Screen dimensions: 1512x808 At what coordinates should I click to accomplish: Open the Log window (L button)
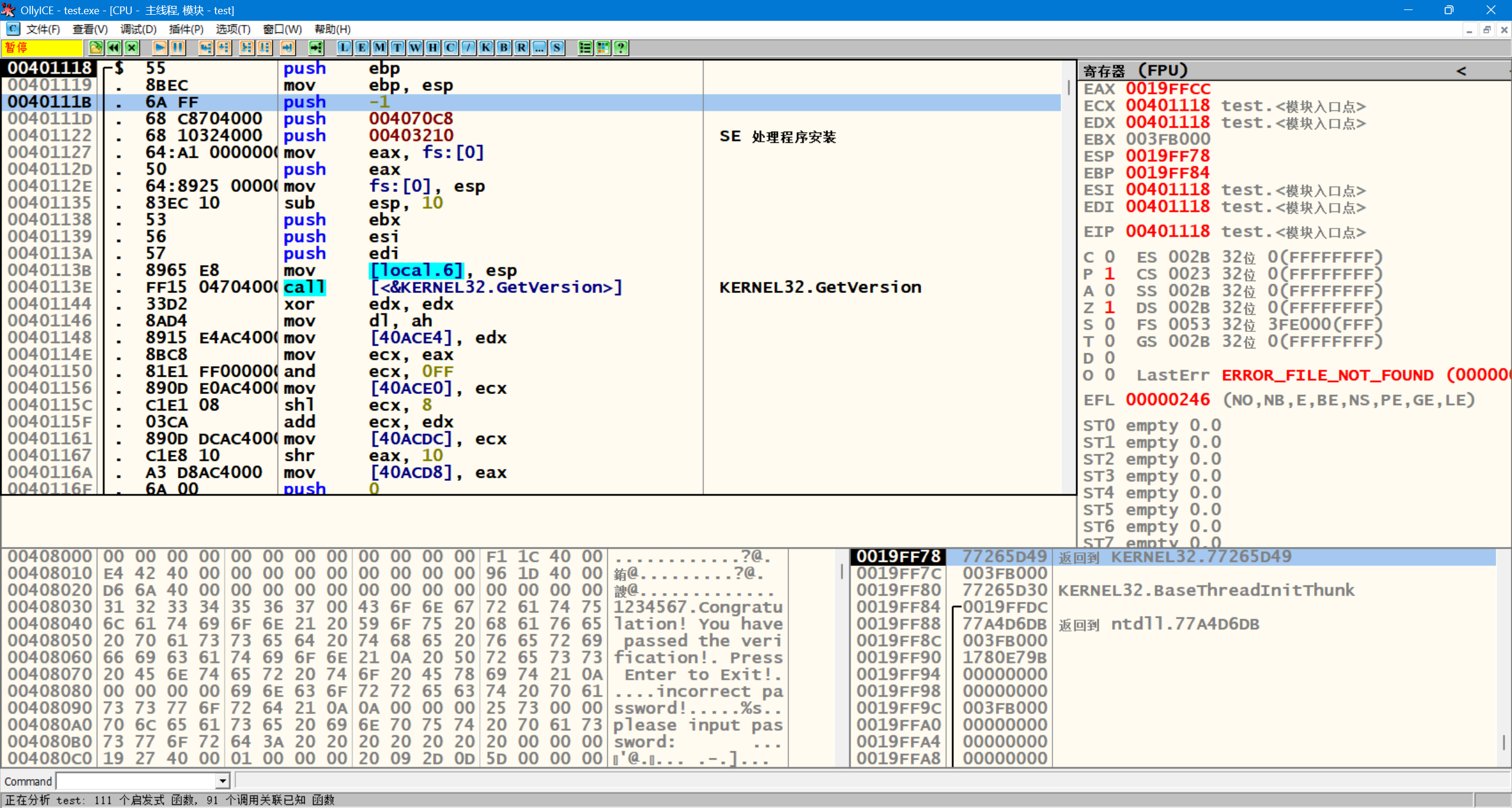tap(344, 48)
